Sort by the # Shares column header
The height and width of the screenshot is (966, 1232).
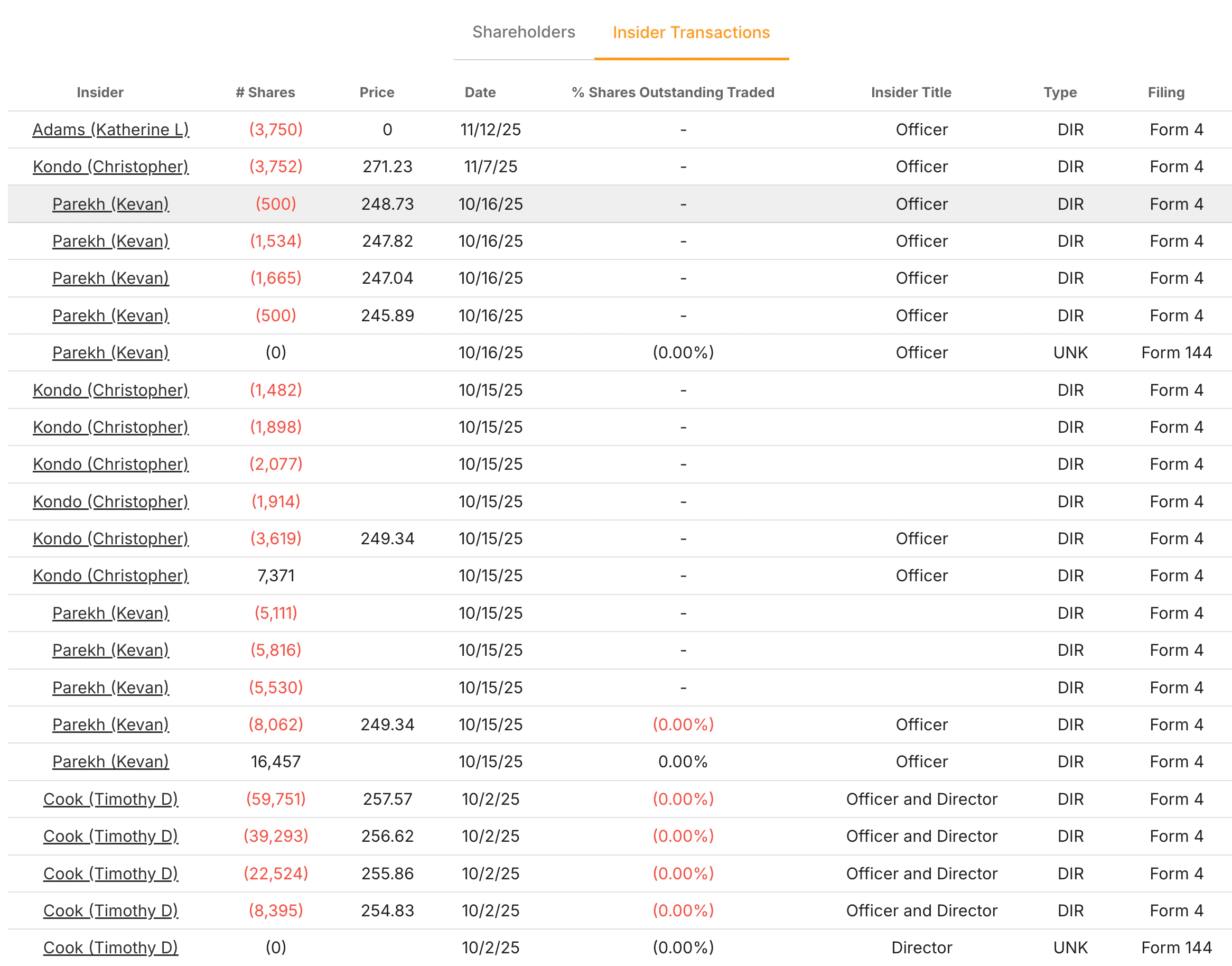[266, 92]
